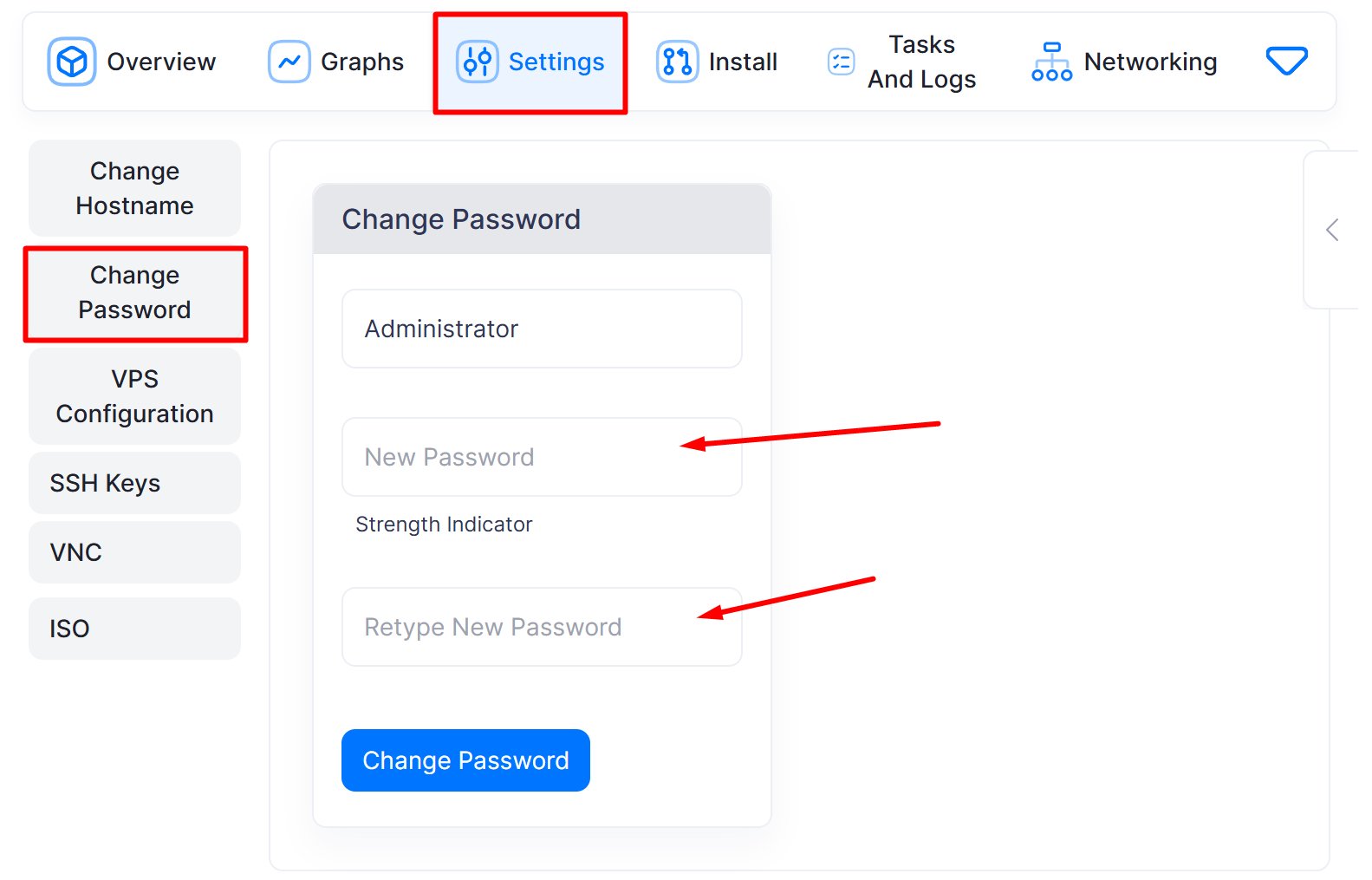
Task: Click the Overview cube icon
Action: pos(72,62)
